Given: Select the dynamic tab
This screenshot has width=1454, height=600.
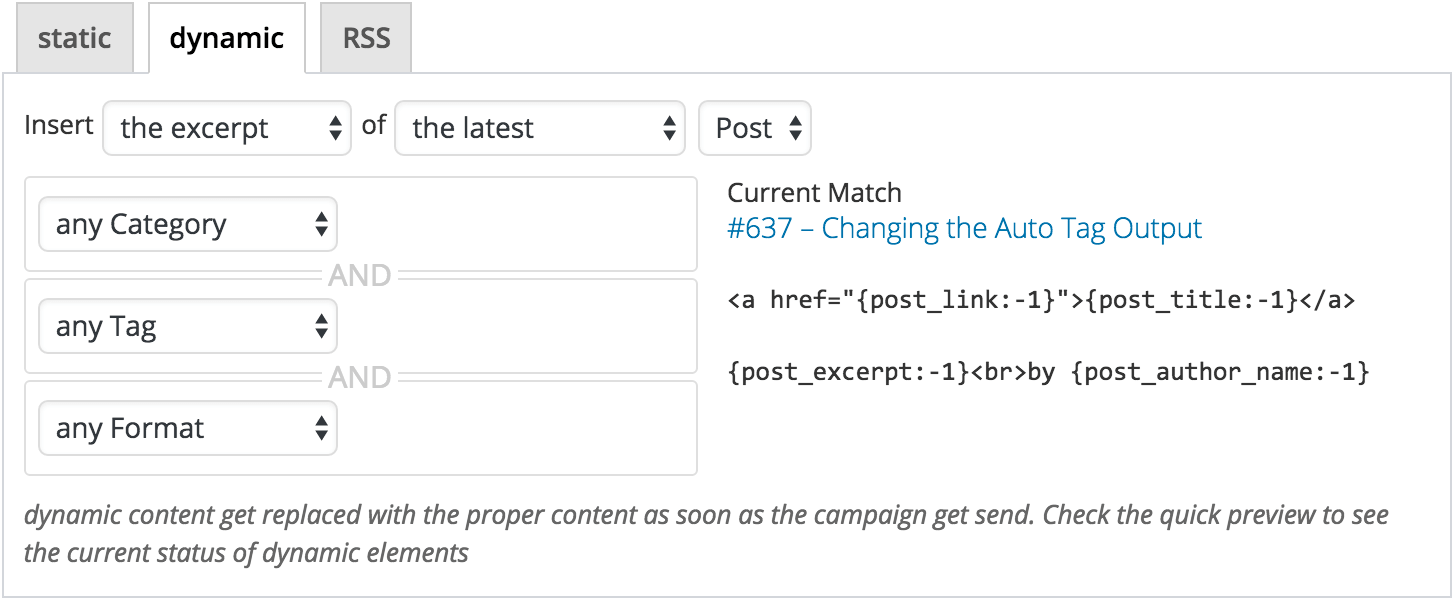Looking at the screenshot, I should tap(226, 38).
